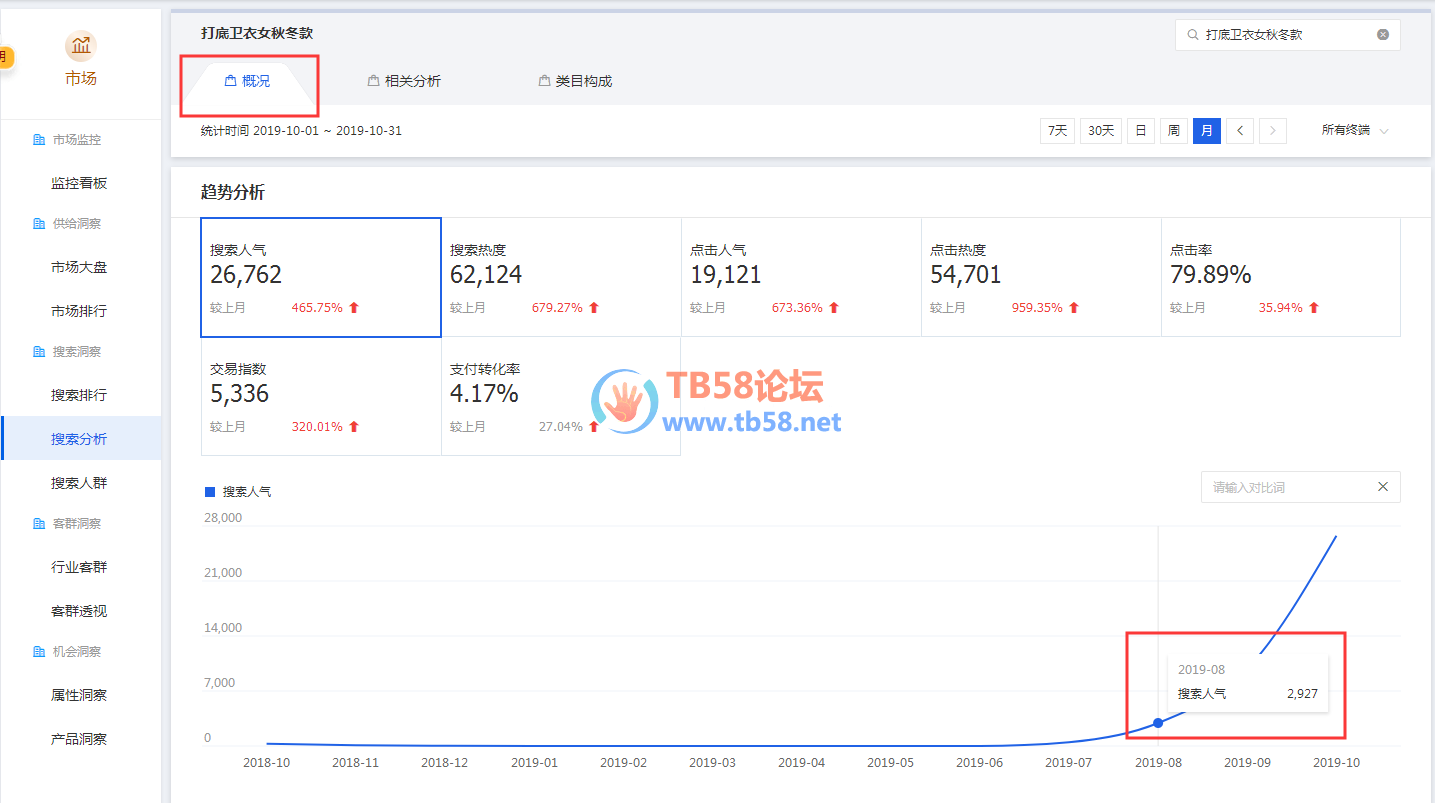Click the 市场监控 section icon
This screenshot has height=803, width=1435.
click(39, 140)
